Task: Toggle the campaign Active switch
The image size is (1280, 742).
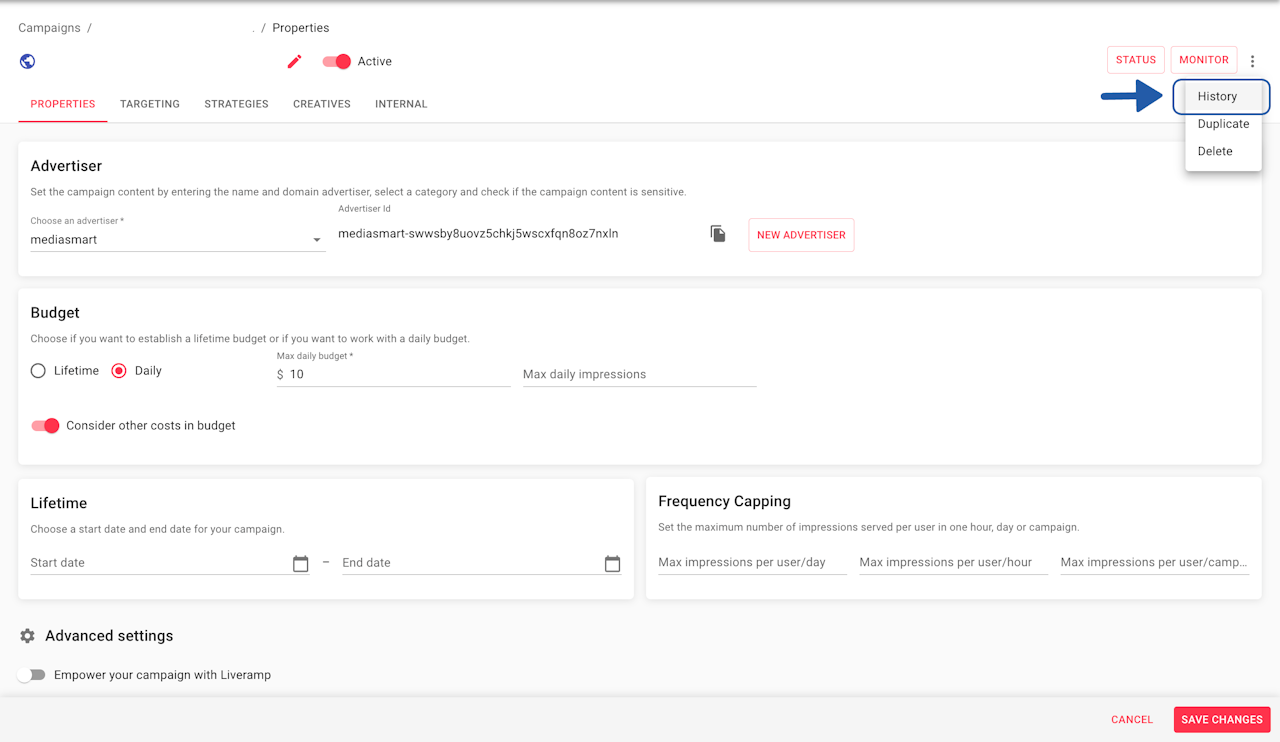Action: click(337, 61)
